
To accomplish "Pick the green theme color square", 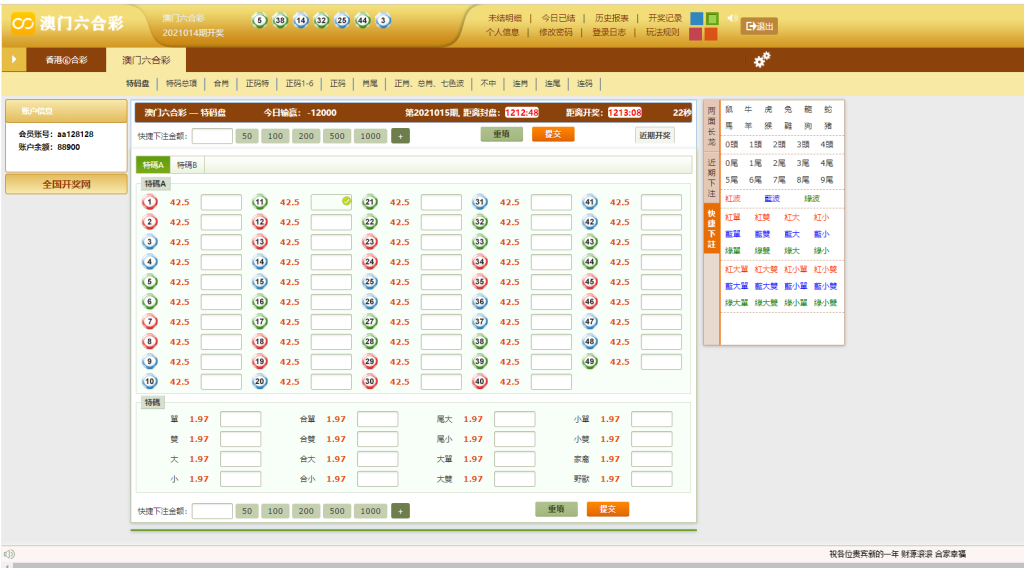I will click(x=711, y=18).
